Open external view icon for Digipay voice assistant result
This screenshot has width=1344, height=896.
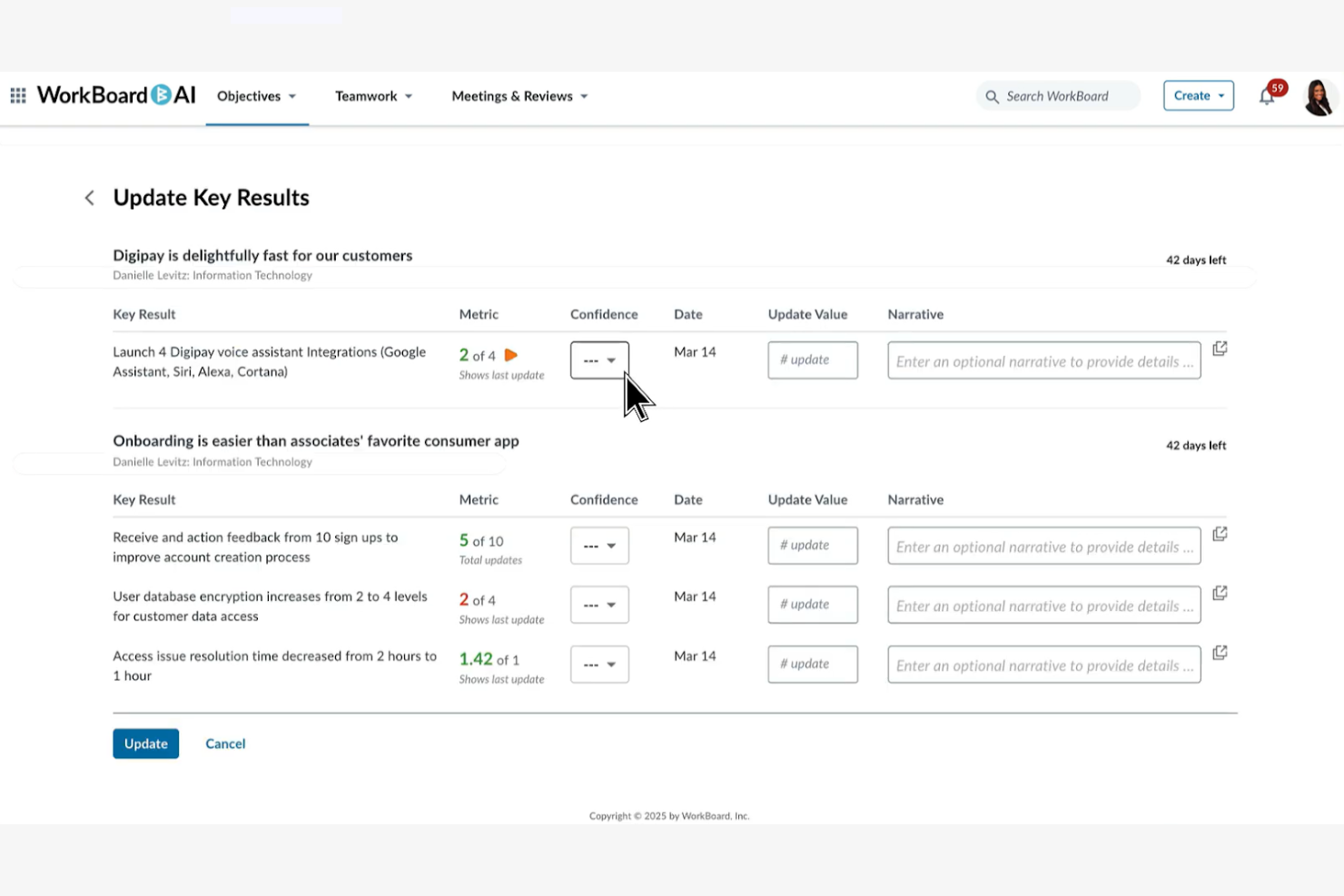pyautogui.click(x=1220, y=348)
